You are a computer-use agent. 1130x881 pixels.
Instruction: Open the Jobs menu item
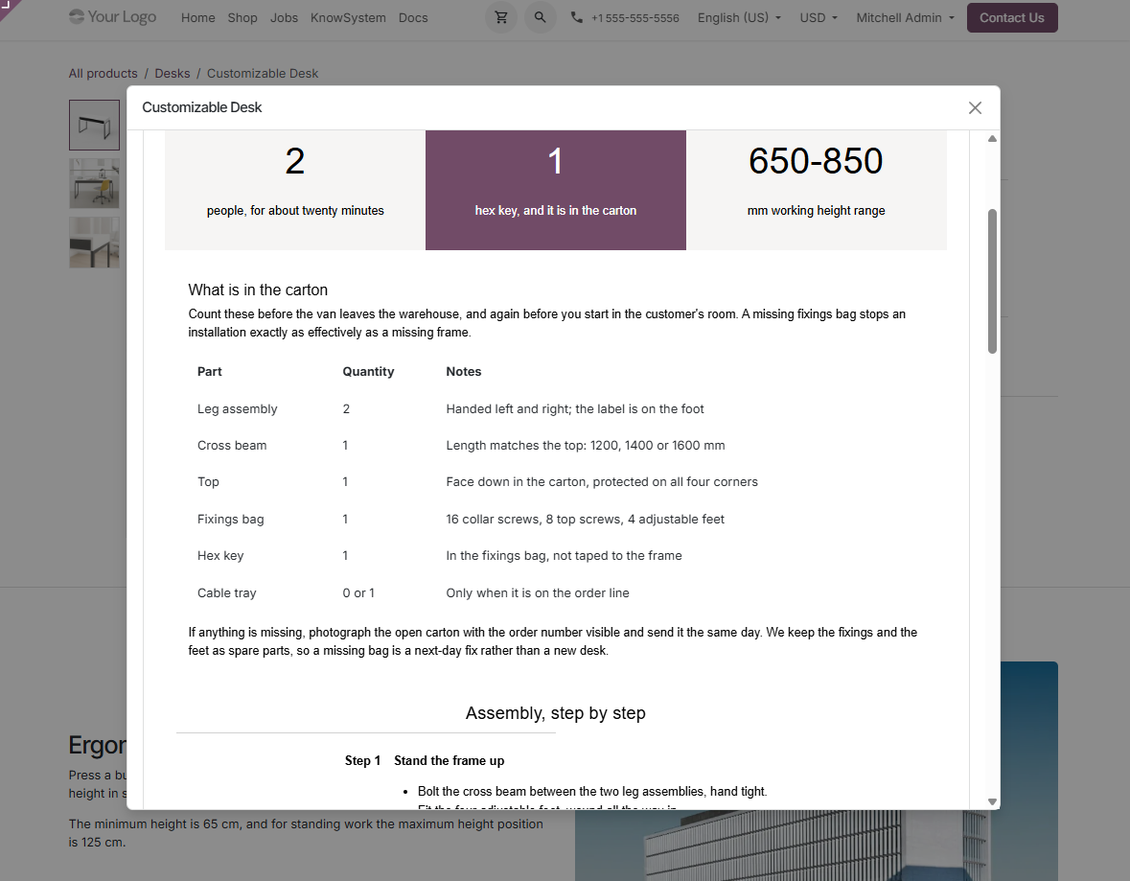(284, 17)
